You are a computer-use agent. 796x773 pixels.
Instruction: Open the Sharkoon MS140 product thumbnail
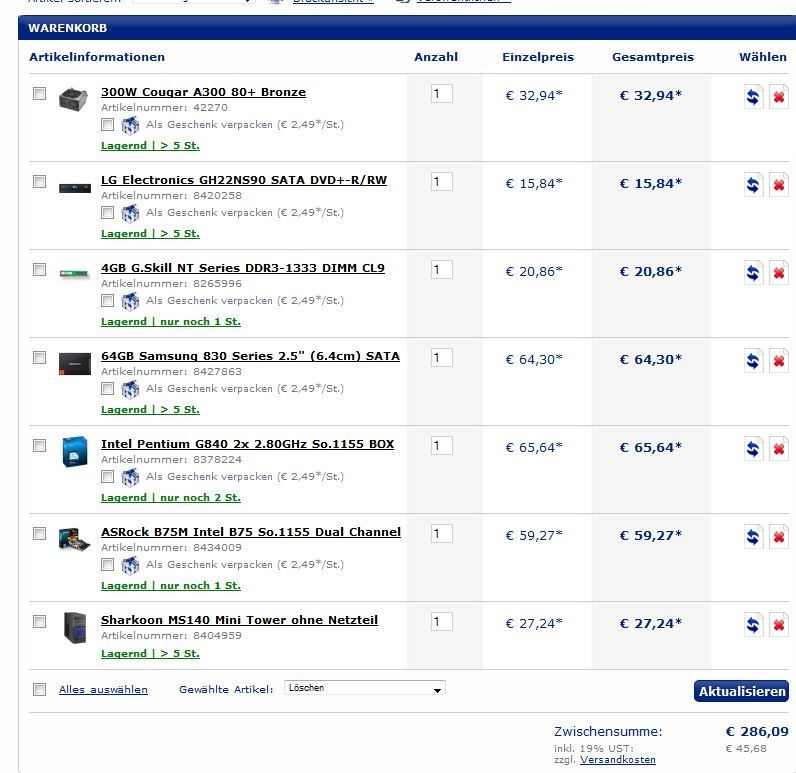tap(74, 627)
